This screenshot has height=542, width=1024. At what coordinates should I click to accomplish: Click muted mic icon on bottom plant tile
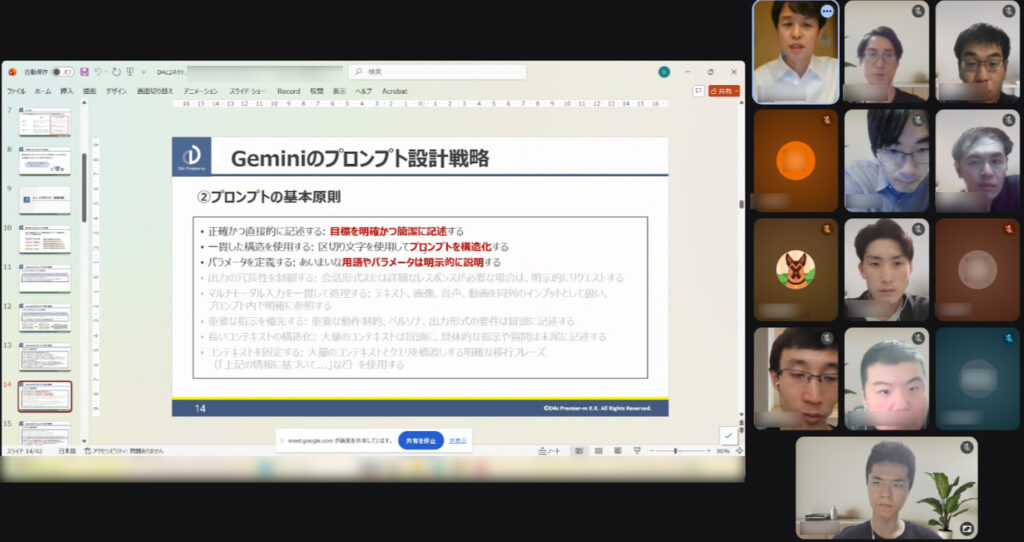coord(967,447)
